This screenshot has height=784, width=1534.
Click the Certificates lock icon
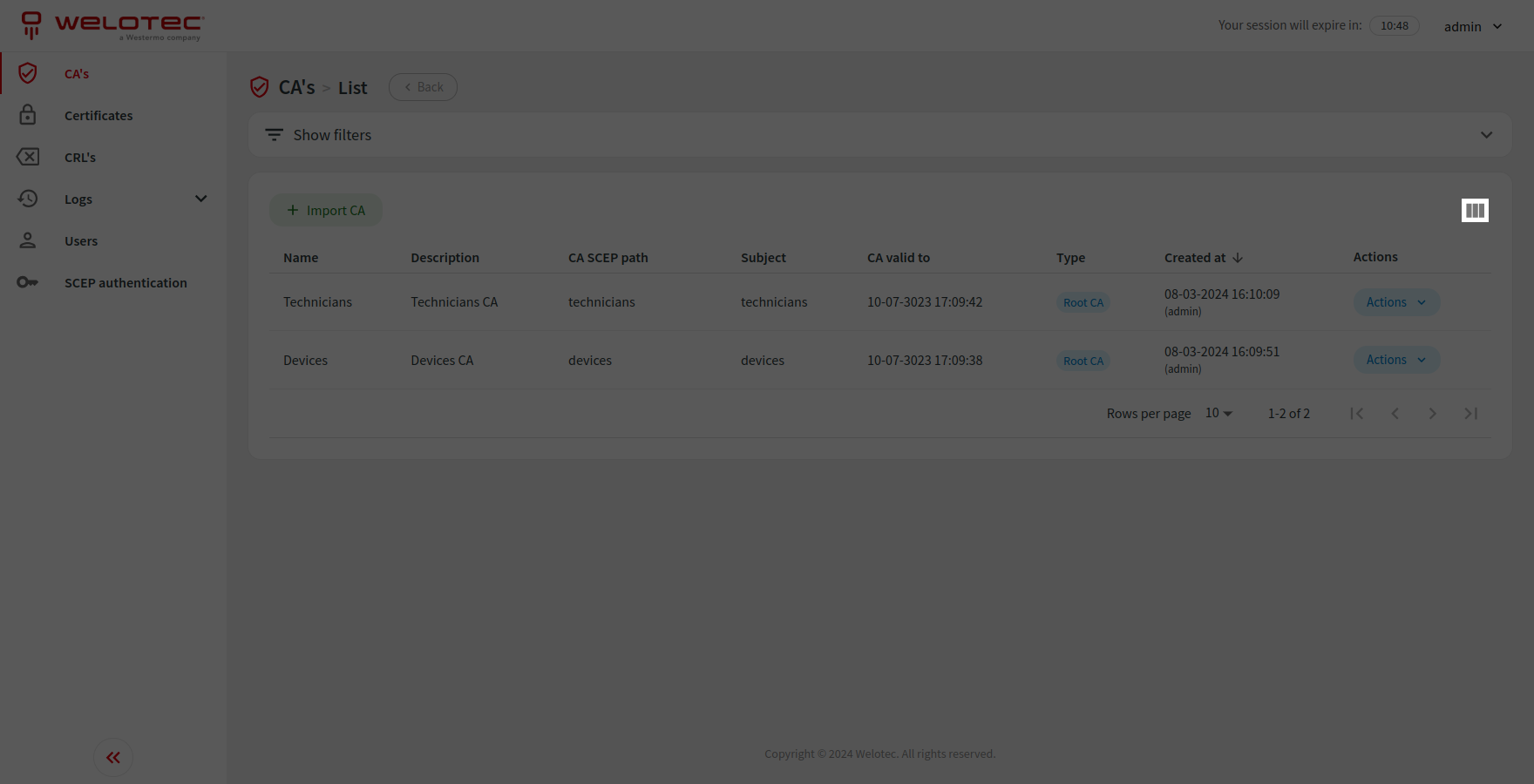(28, 115)
